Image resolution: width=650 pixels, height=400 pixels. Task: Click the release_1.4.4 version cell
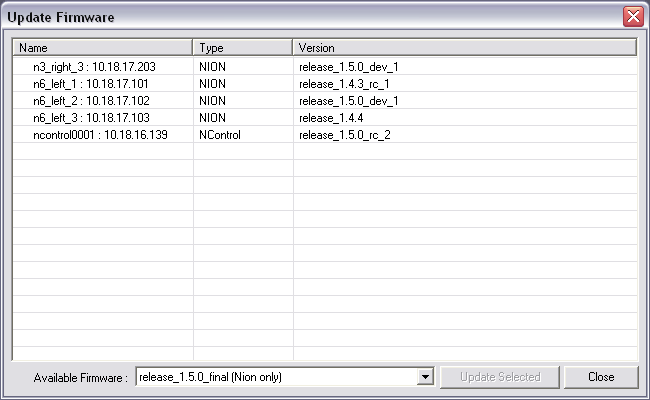[x=332, y=118]
